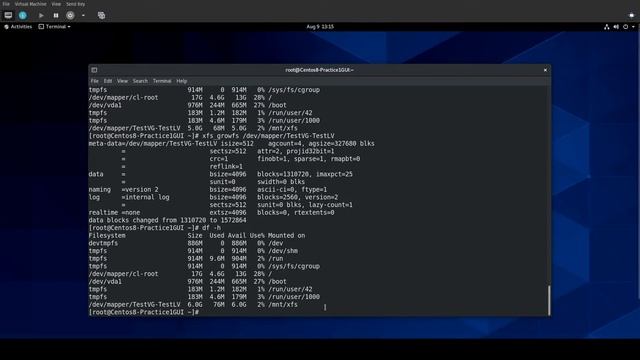
Task: Open the Terminal menu in terminal menubar
Action: 162,81
